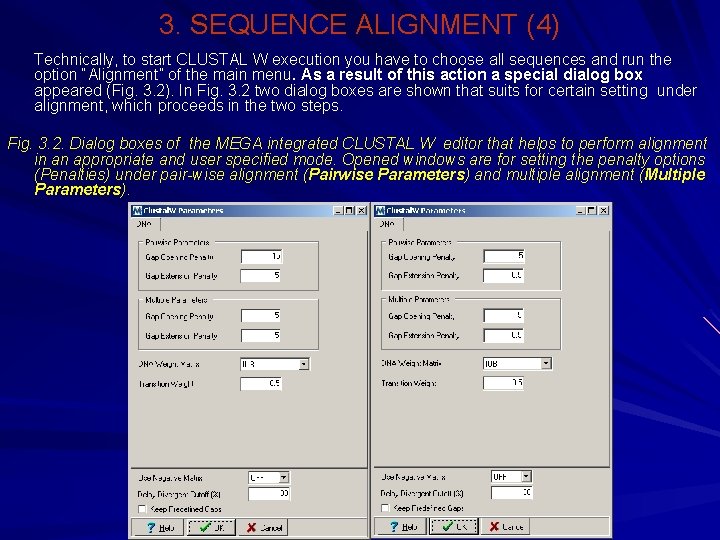
Task: Cancel the left ClustalW Parameters dialog
Action: pyautogui.click(x=264, y=527)
